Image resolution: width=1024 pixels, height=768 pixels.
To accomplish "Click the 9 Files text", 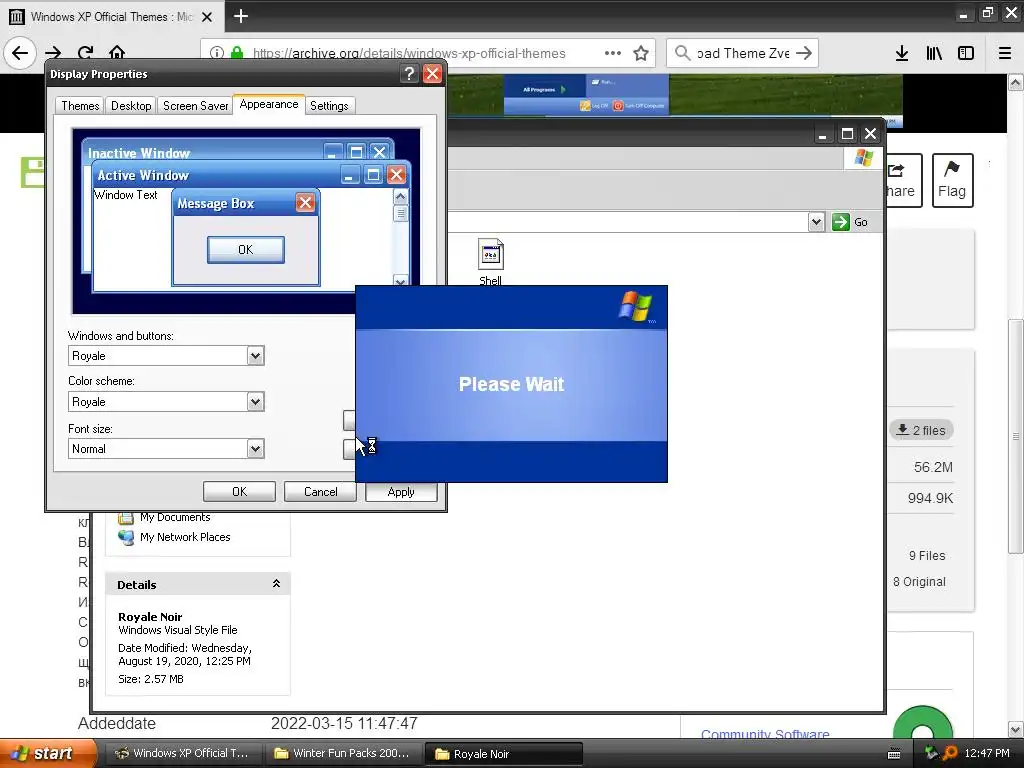I will [x=927, y=555].
